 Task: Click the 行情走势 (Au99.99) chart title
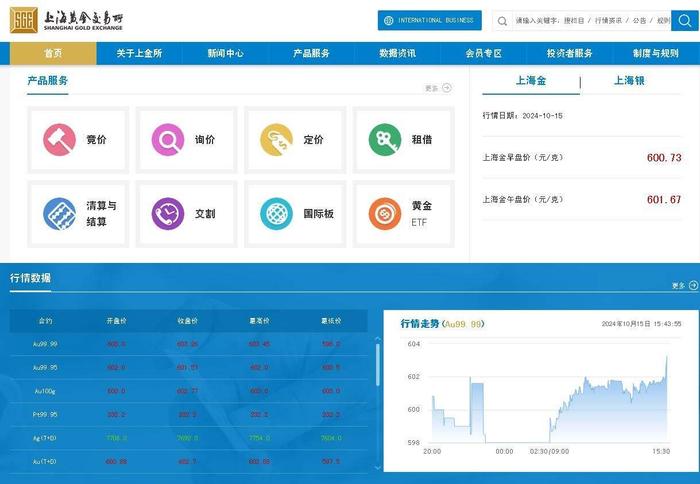tap(442, 324)
